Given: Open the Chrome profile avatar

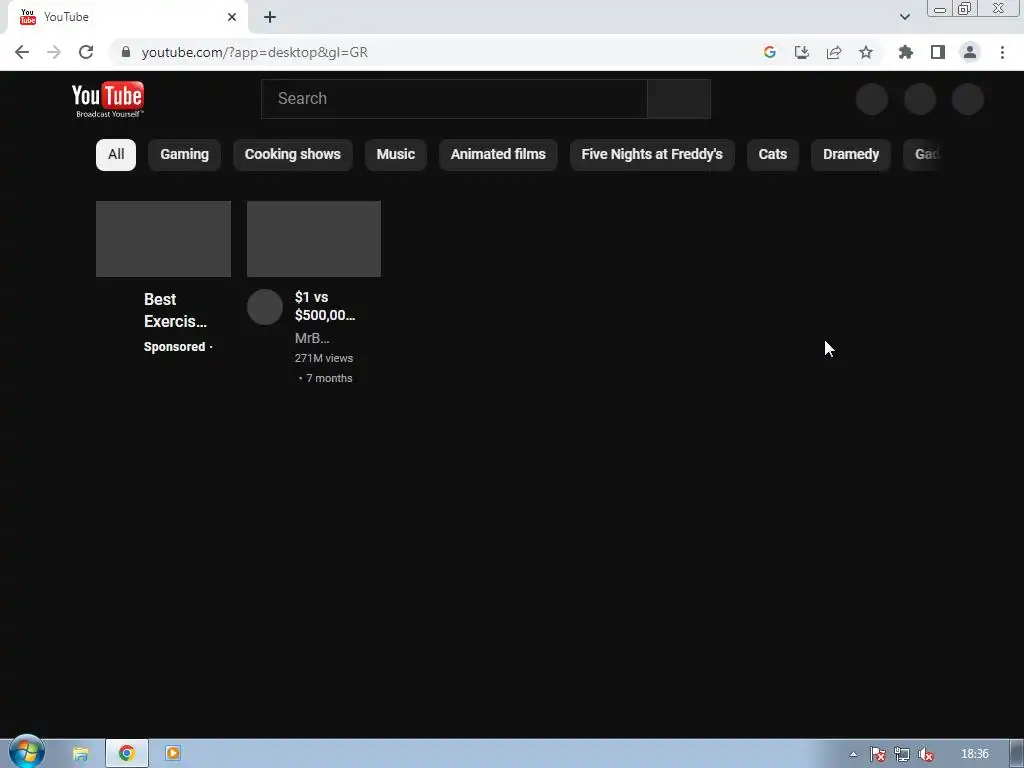Looking at the screenshot, I should tap(970, 52).
